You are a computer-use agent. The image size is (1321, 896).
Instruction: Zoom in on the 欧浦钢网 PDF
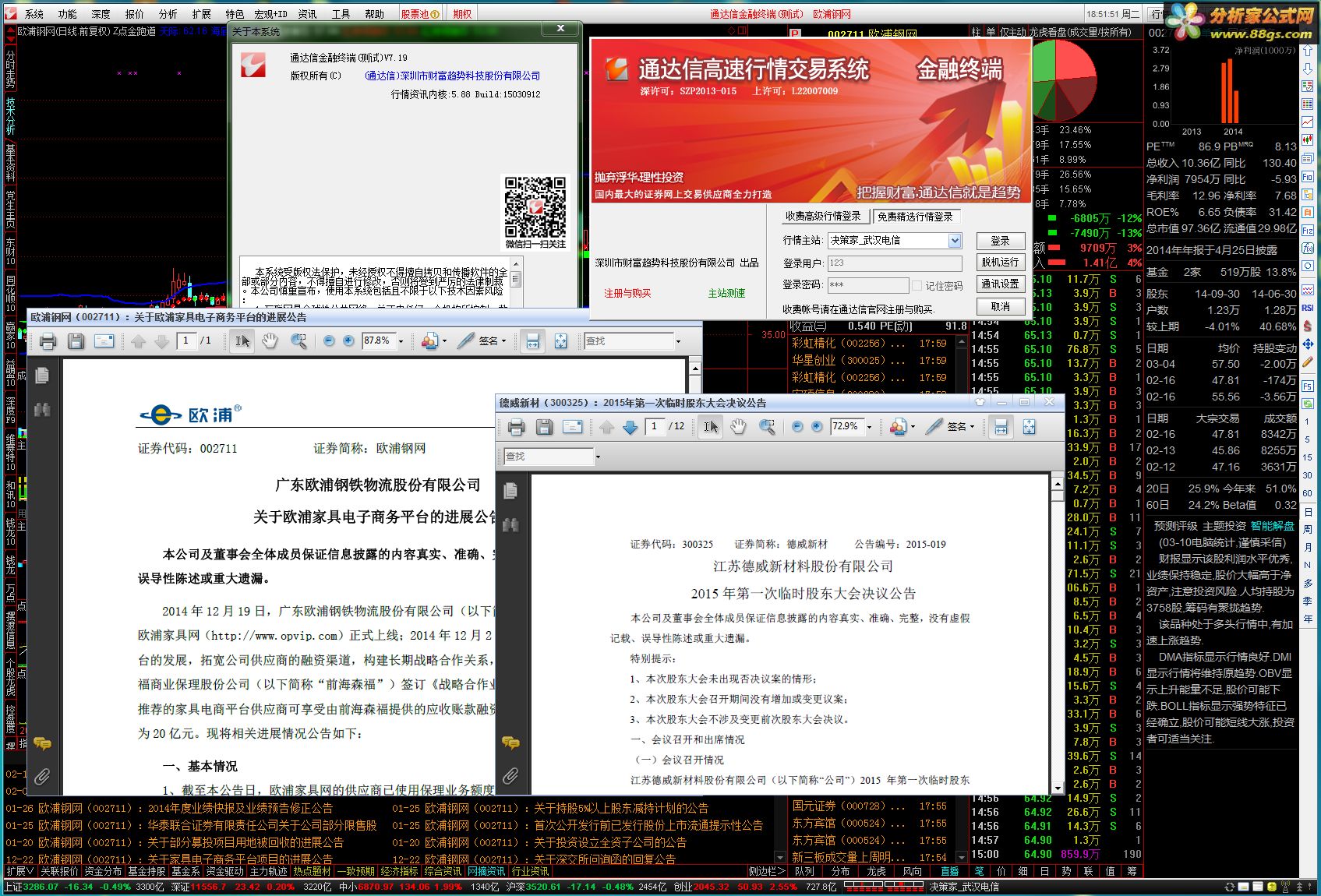click(x=348, y=341)
